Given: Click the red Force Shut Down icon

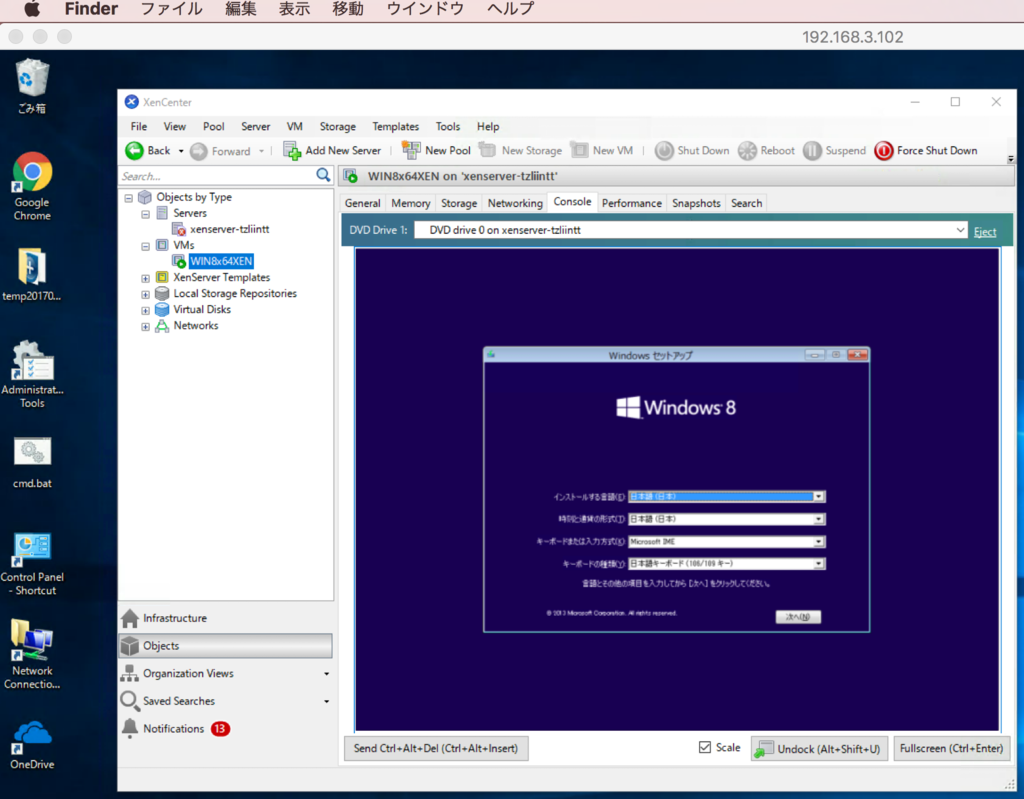Looking at the screenshot, I should tap(884, 150).
